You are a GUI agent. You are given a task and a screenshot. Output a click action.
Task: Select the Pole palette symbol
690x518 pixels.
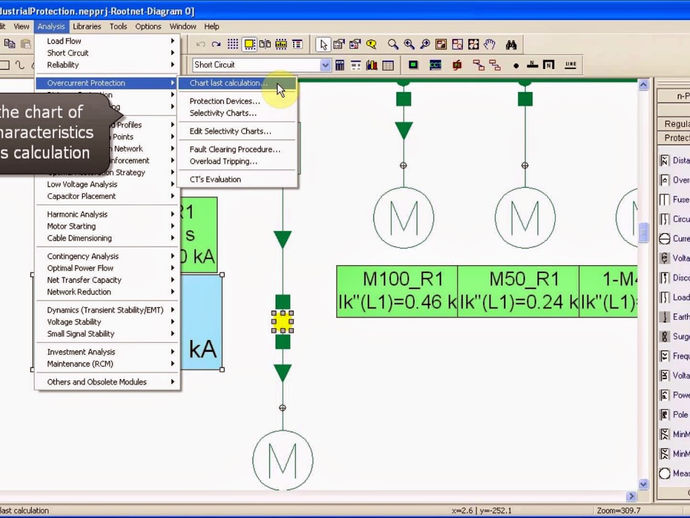tap(664, 415)
